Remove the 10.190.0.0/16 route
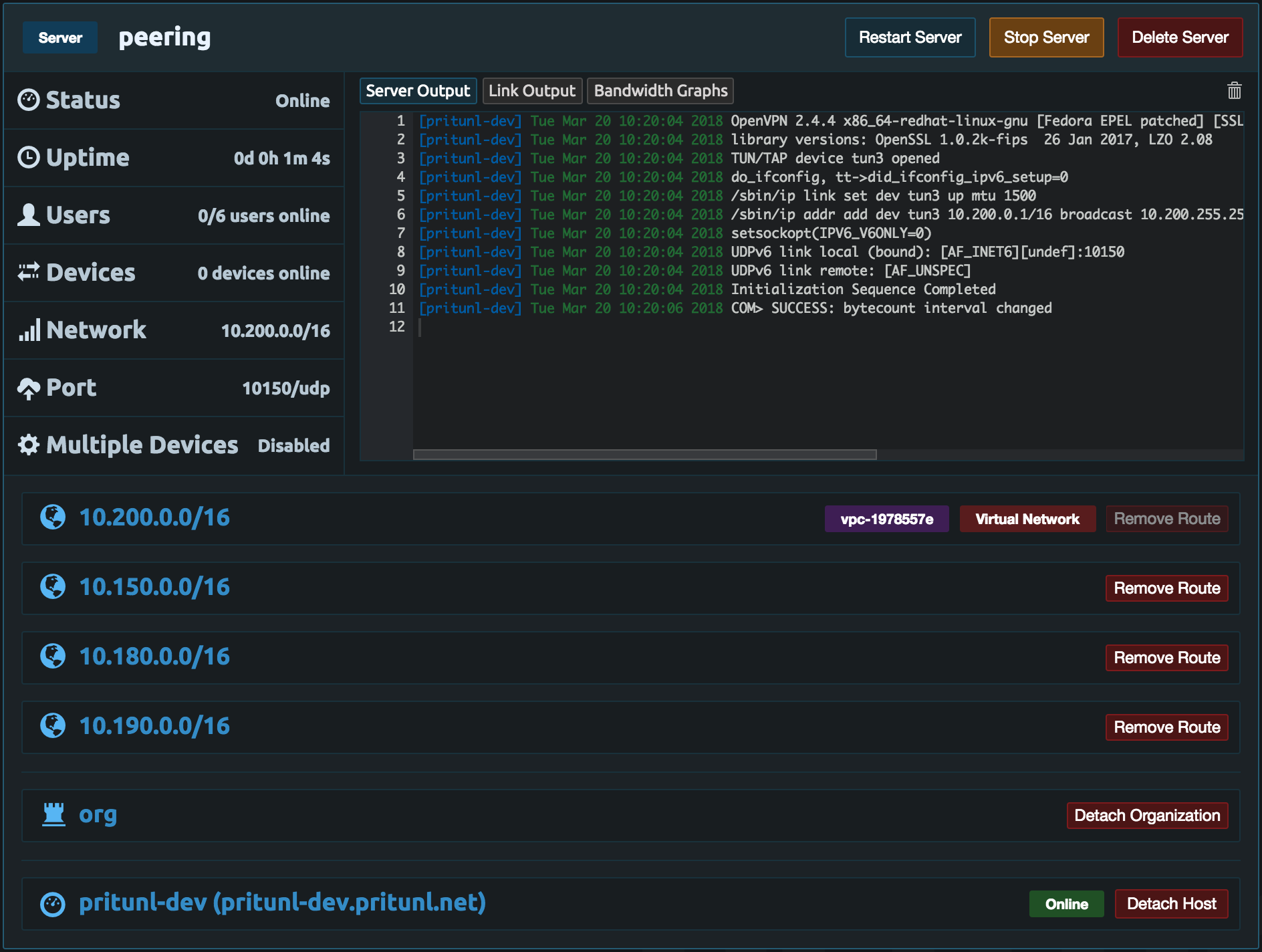 1166,727
